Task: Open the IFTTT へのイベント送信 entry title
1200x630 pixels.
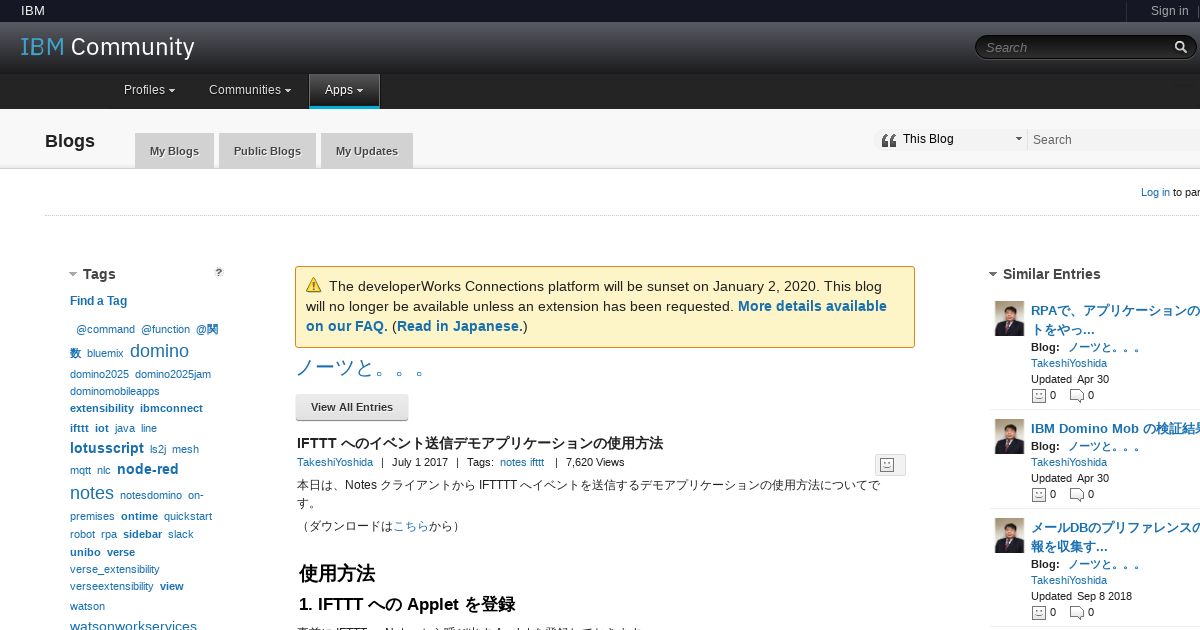Action: (480, 443)
